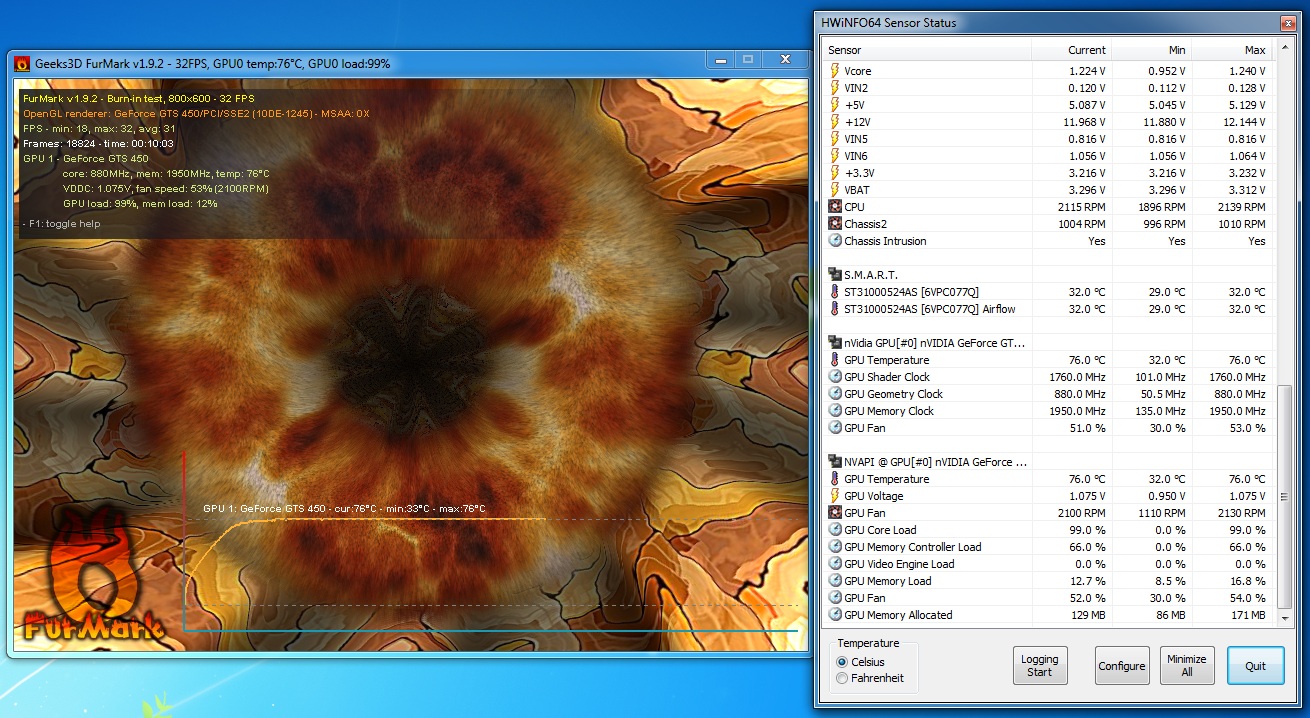Screen dimensions: 1310x718
Task: Click the fan icon next to CPU
Action: click(835, 207)
